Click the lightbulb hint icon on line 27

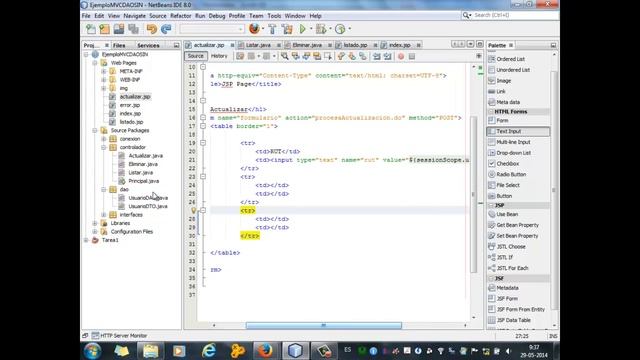point(193,211)
